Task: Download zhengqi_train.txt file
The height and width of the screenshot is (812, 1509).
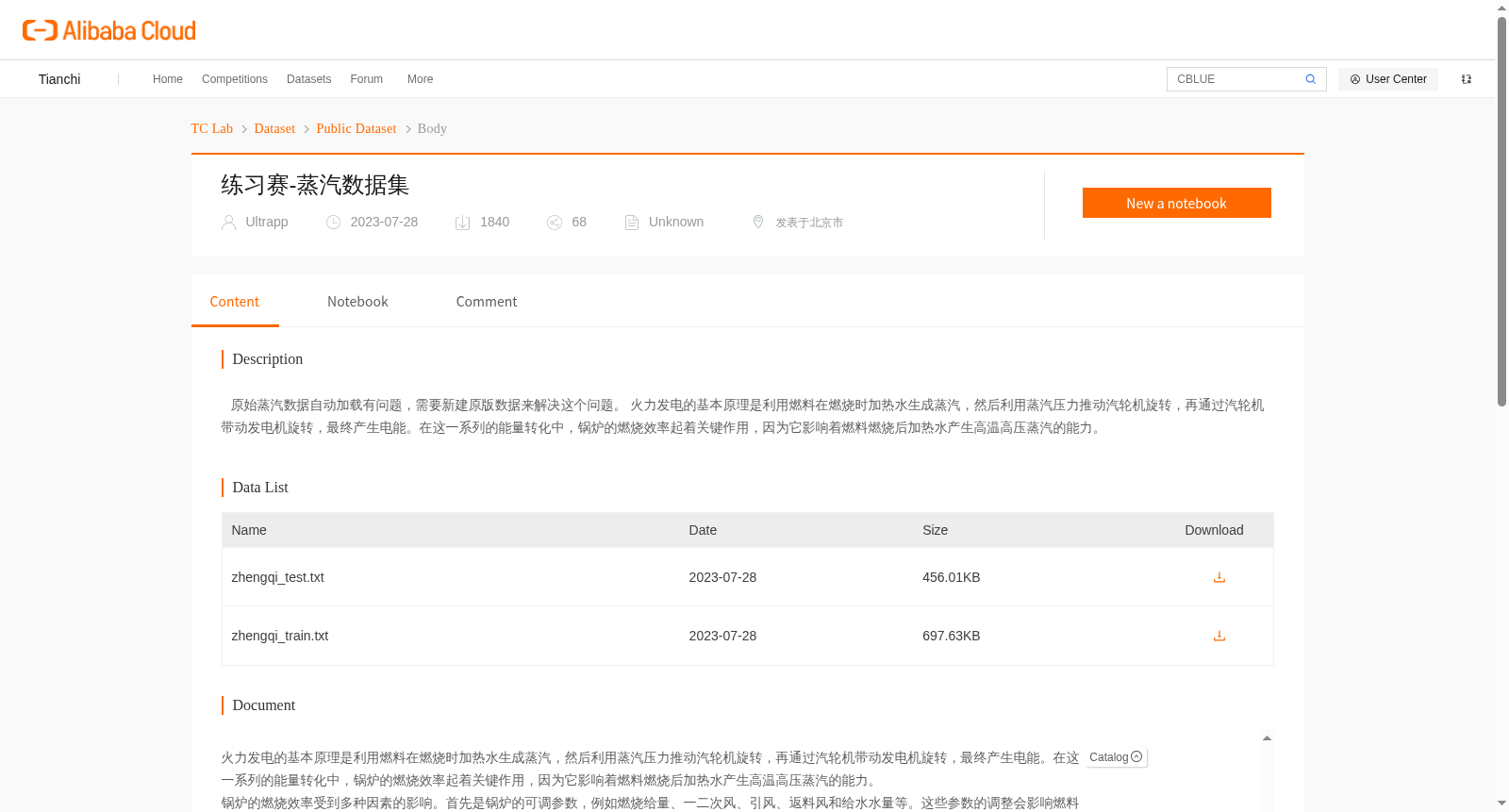Action: (x=1219, y=636)
